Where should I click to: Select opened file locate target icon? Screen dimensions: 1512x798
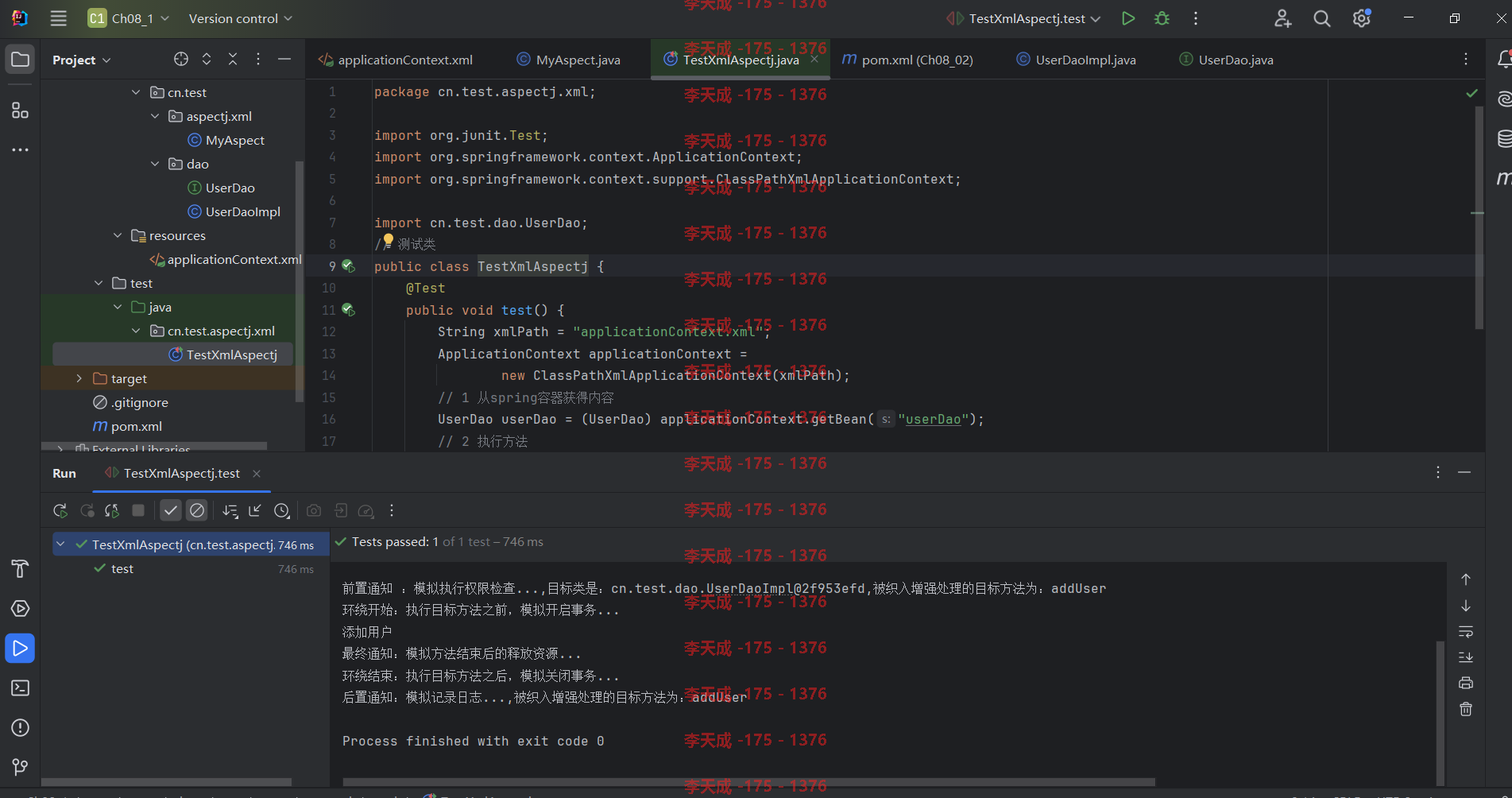(x=181, y=59)
